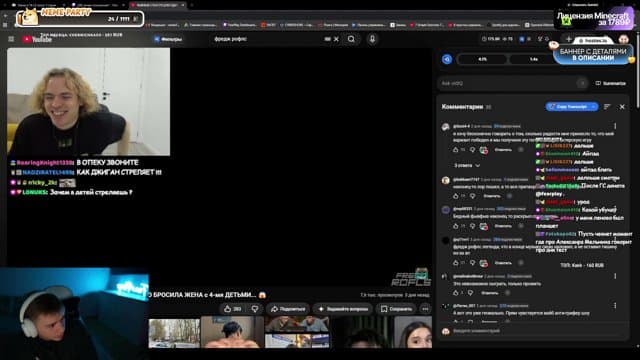
Task: Close the active YouTube browser tab
Action: pos(183,5)
